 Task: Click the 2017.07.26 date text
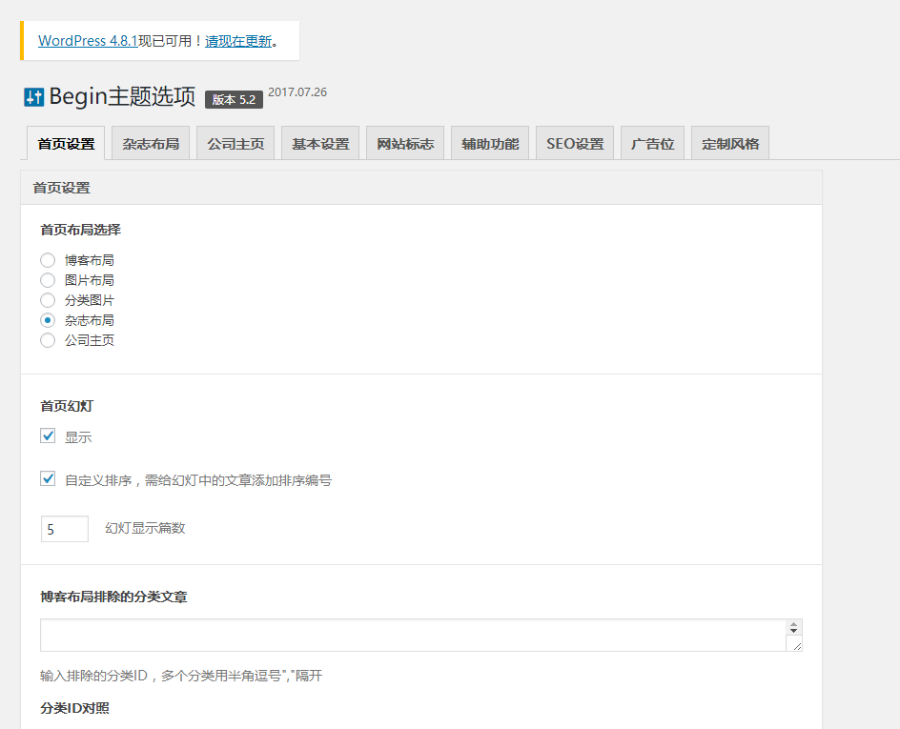point(297,92)
